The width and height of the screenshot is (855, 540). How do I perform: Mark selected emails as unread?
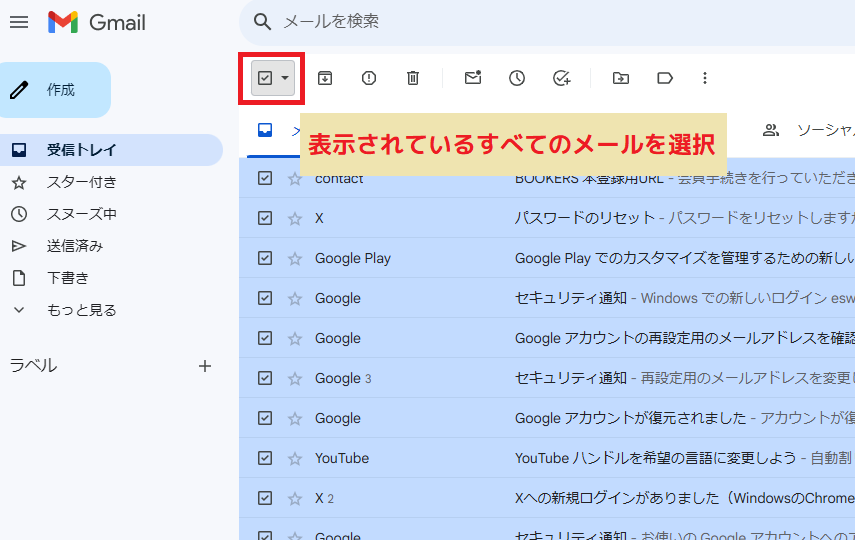(x=473, y=78)
